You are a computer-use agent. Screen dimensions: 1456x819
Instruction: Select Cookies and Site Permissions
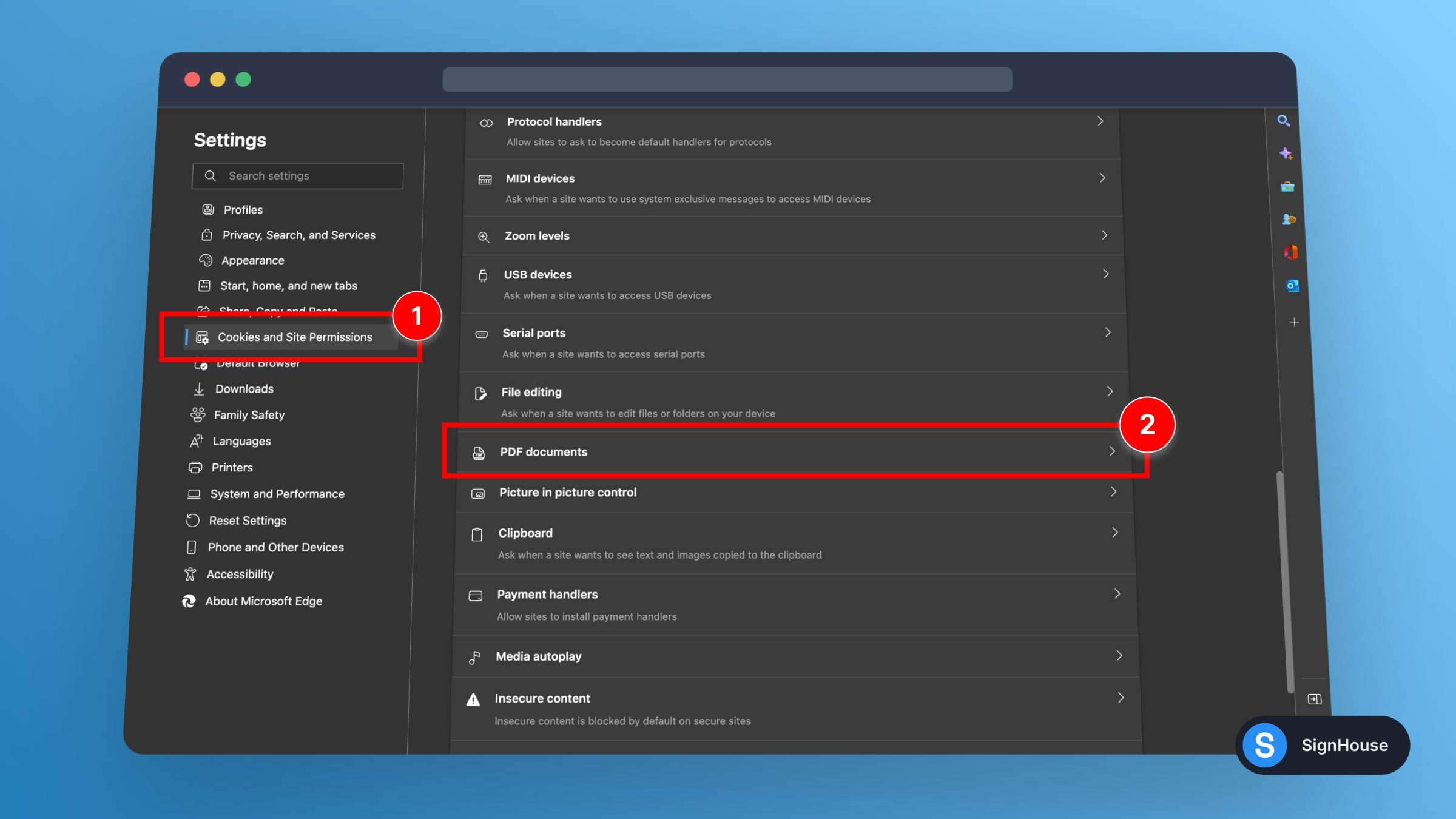coord(295,337)
